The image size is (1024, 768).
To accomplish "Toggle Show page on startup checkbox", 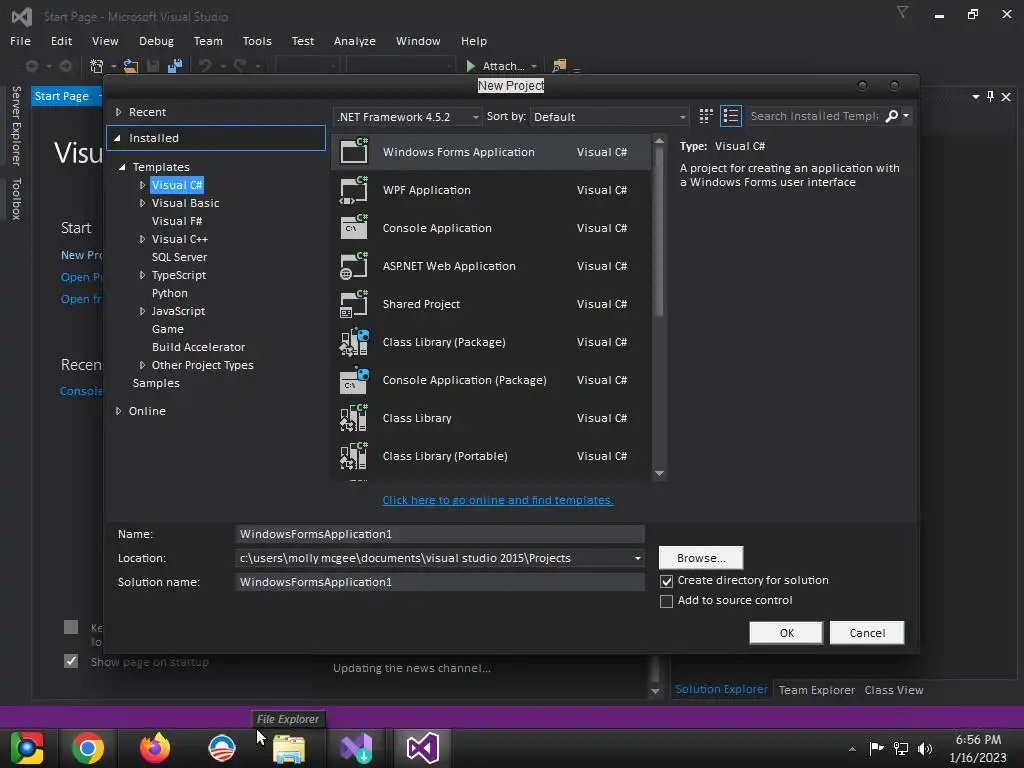I will tap(71, 661).
